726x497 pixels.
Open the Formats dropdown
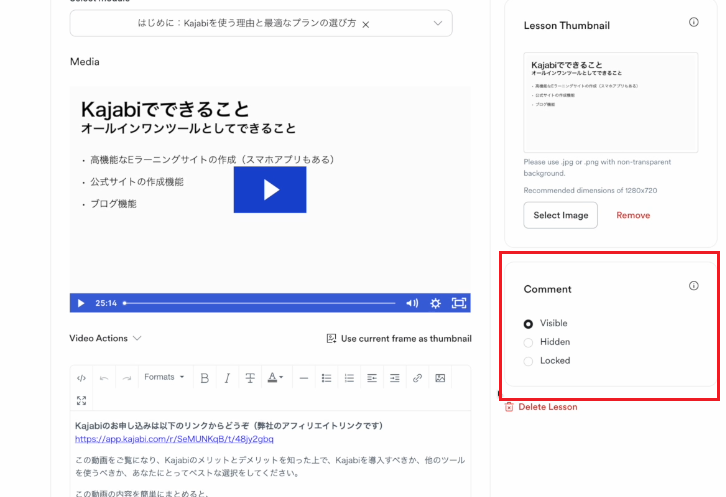[164, 377]
